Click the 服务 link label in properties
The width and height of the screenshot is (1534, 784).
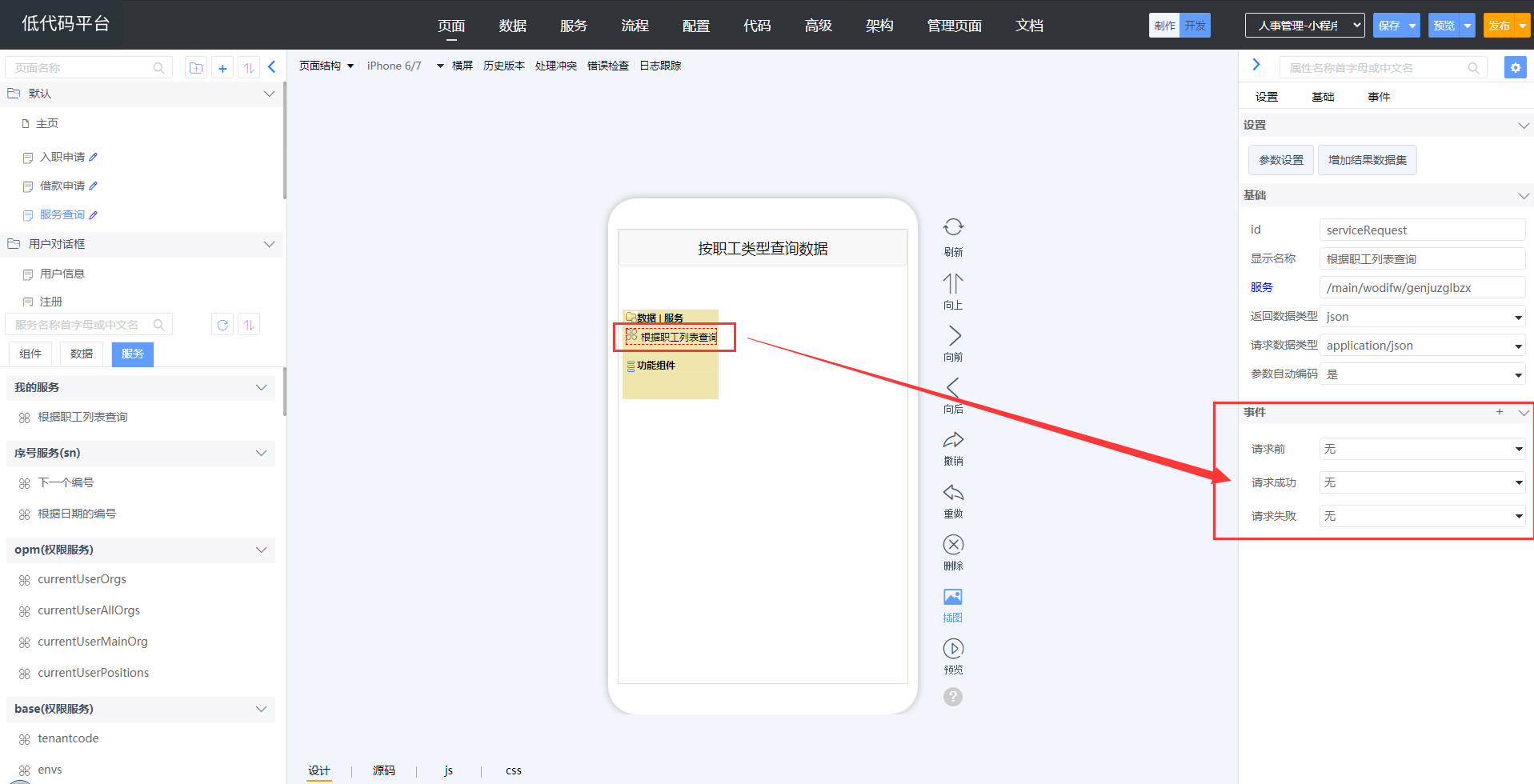tap(1261, 287)
